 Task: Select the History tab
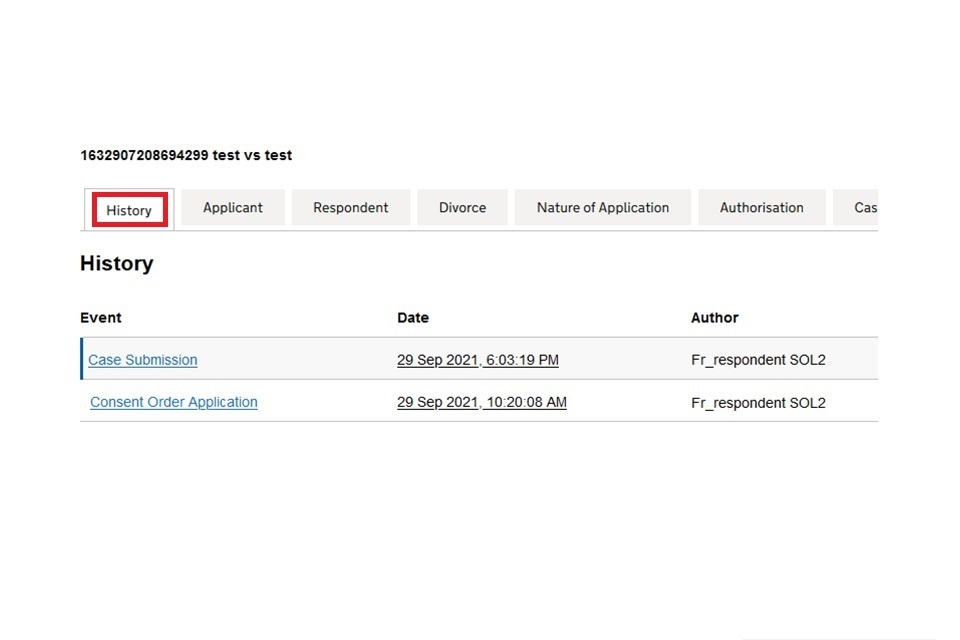click(x=129, y=210)
